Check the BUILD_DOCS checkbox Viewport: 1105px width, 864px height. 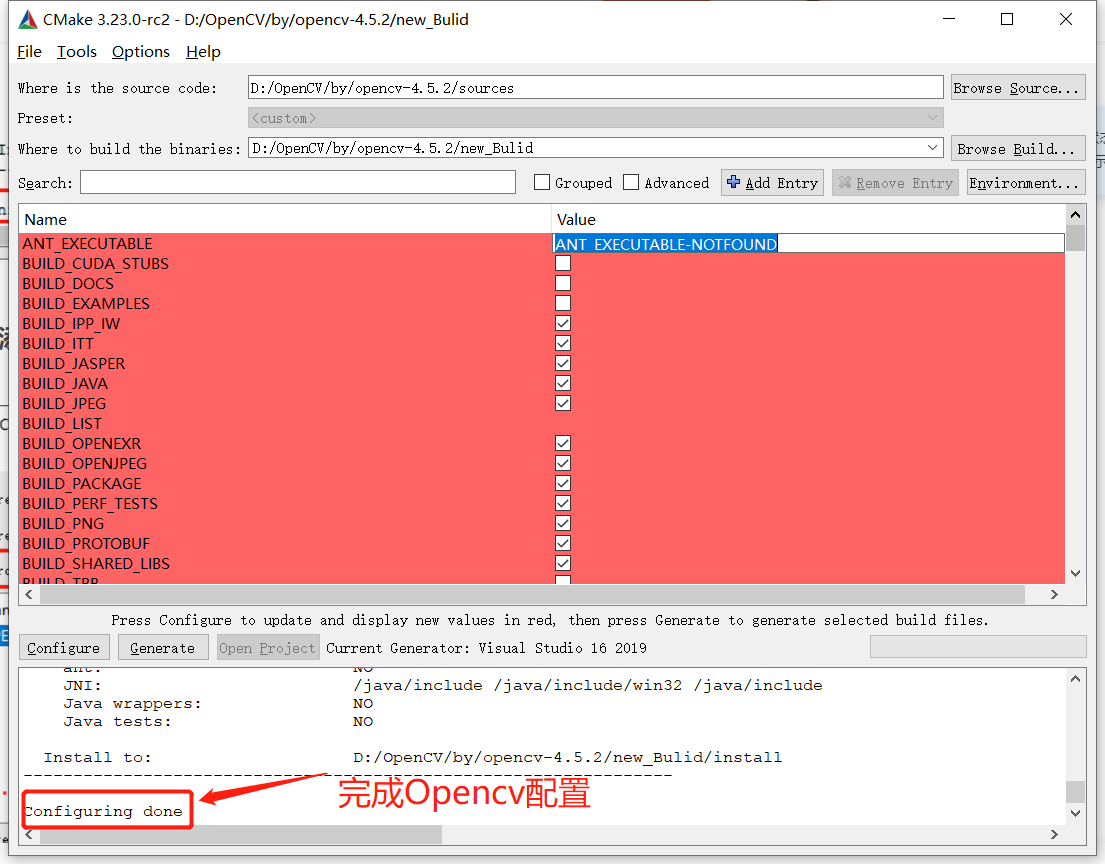pyautogui.click(x=563, y=283)
